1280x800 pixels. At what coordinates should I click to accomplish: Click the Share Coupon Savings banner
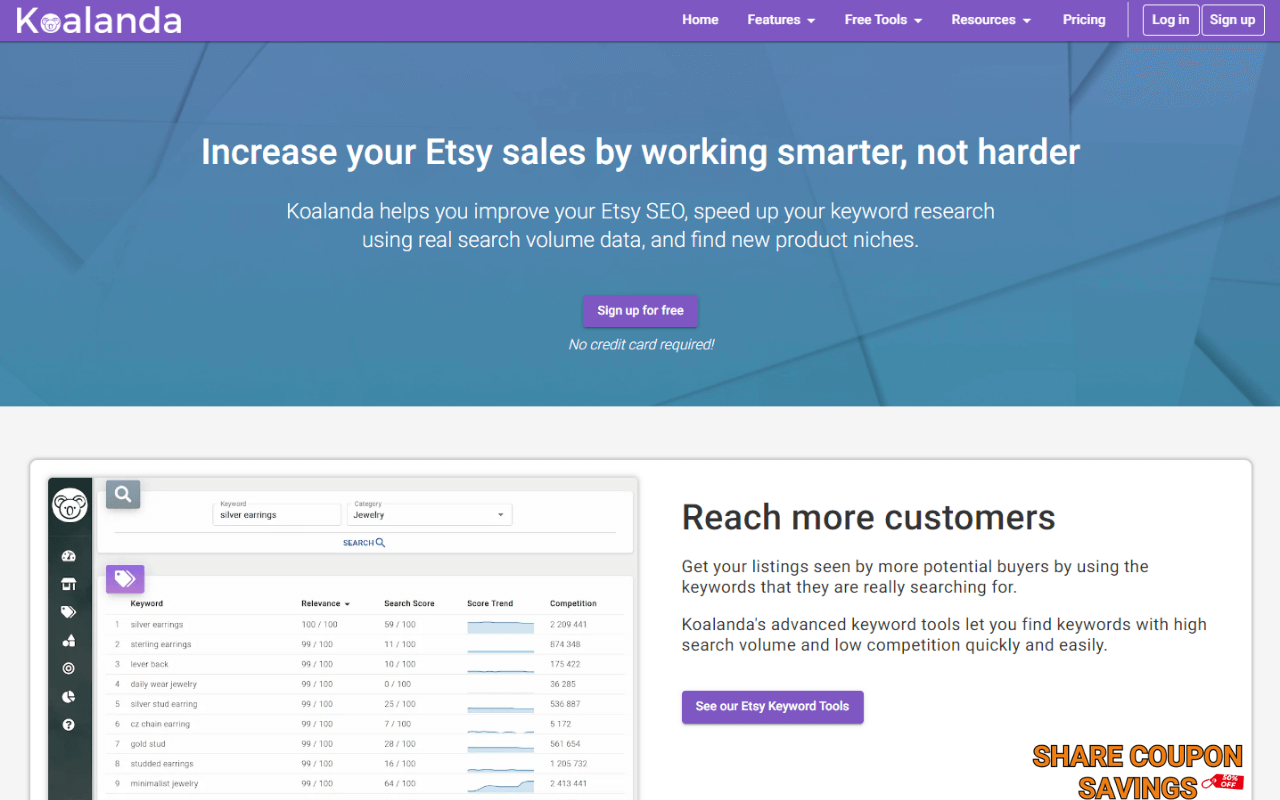(x=1137, y=771)
